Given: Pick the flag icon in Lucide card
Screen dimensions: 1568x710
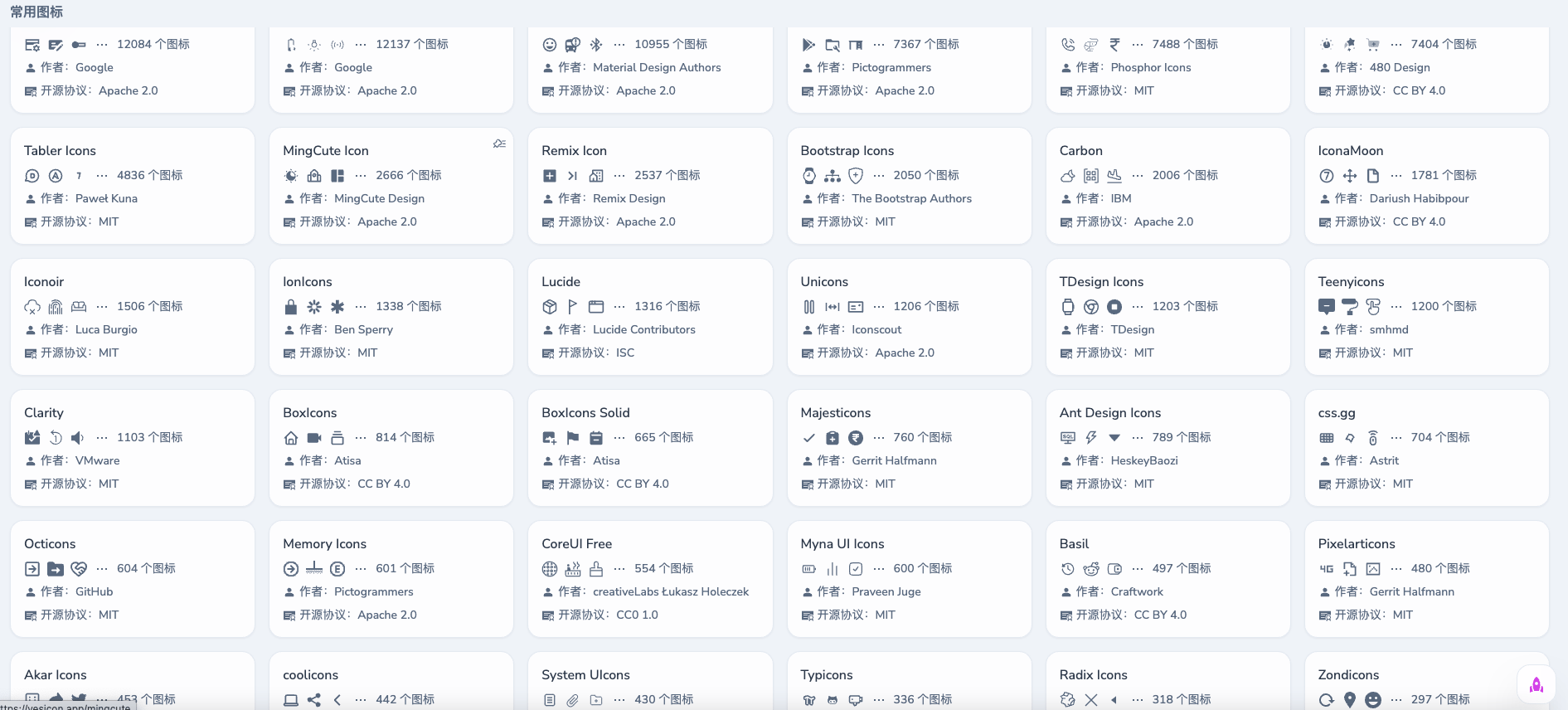Looking at the screenshot, I should [573, 307].
